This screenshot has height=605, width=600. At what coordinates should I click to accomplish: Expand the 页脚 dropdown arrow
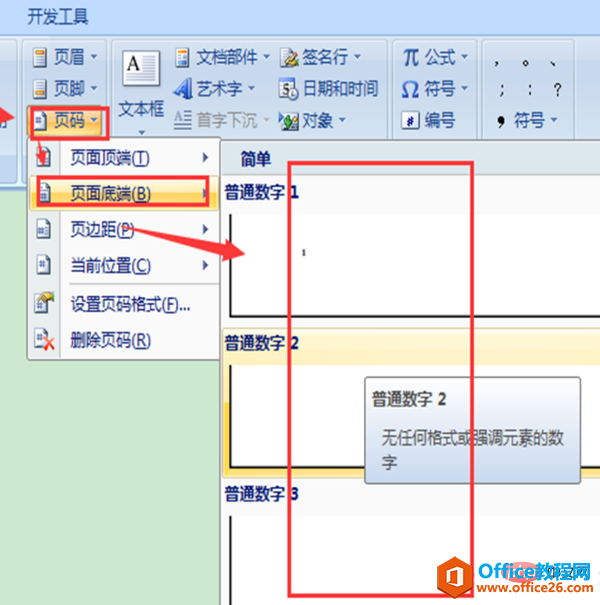pyautogui.click(x=94, y=88)
